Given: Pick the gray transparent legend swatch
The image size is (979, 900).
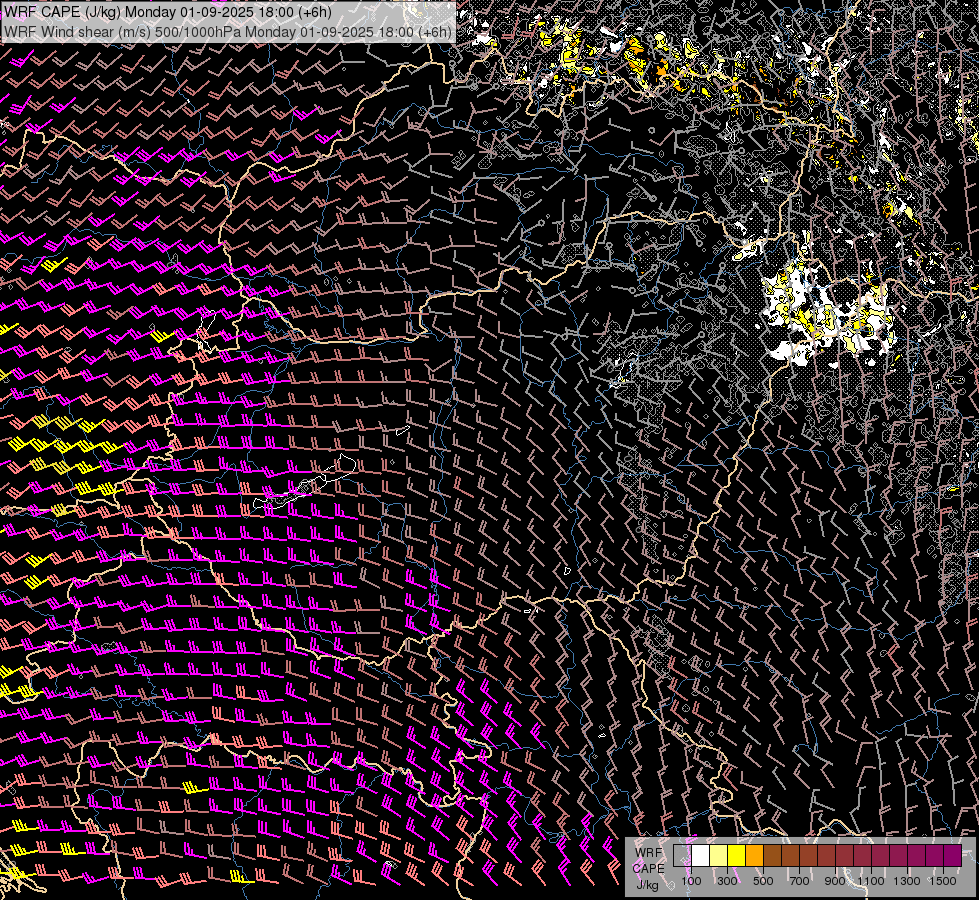Looking at the screenshot, I should point(682,855).
